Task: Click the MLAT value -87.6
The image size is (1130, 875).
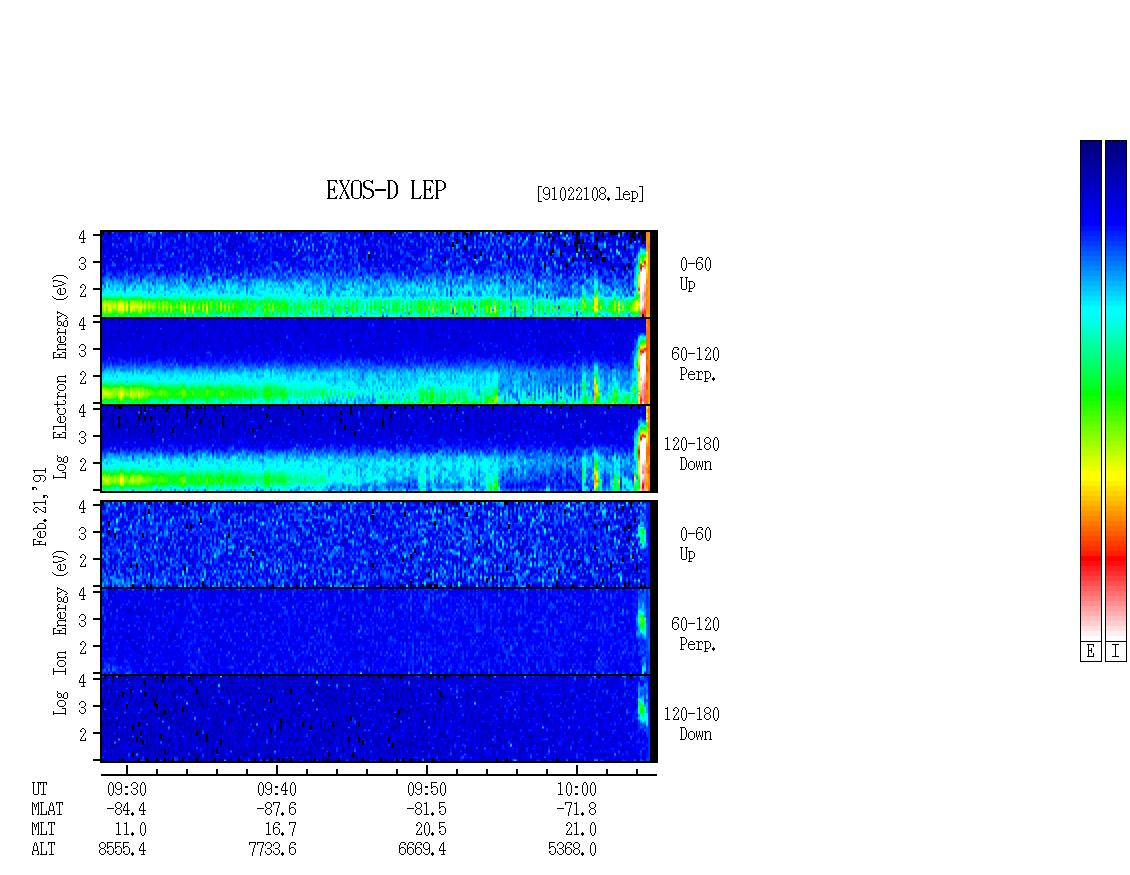Action: point(277,809)
